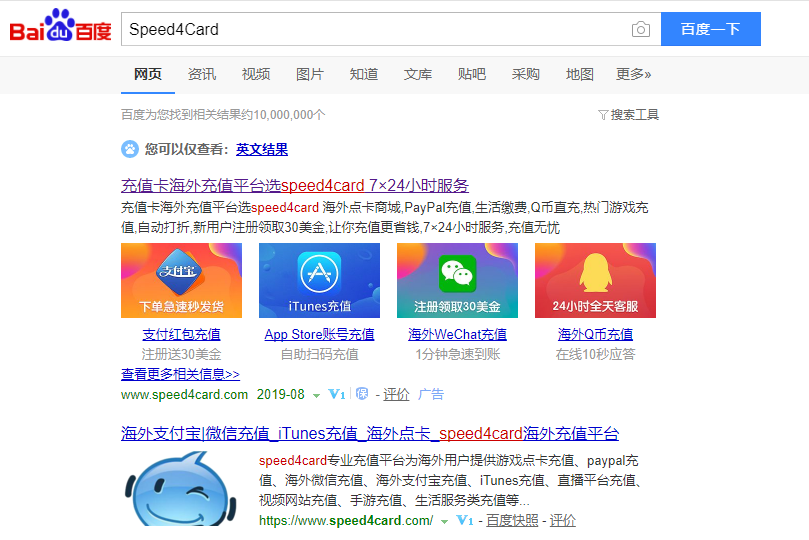Click 注册送30美金 caption text
The width and height of the screenshot is (809, 540).
[x=181, y=354]
